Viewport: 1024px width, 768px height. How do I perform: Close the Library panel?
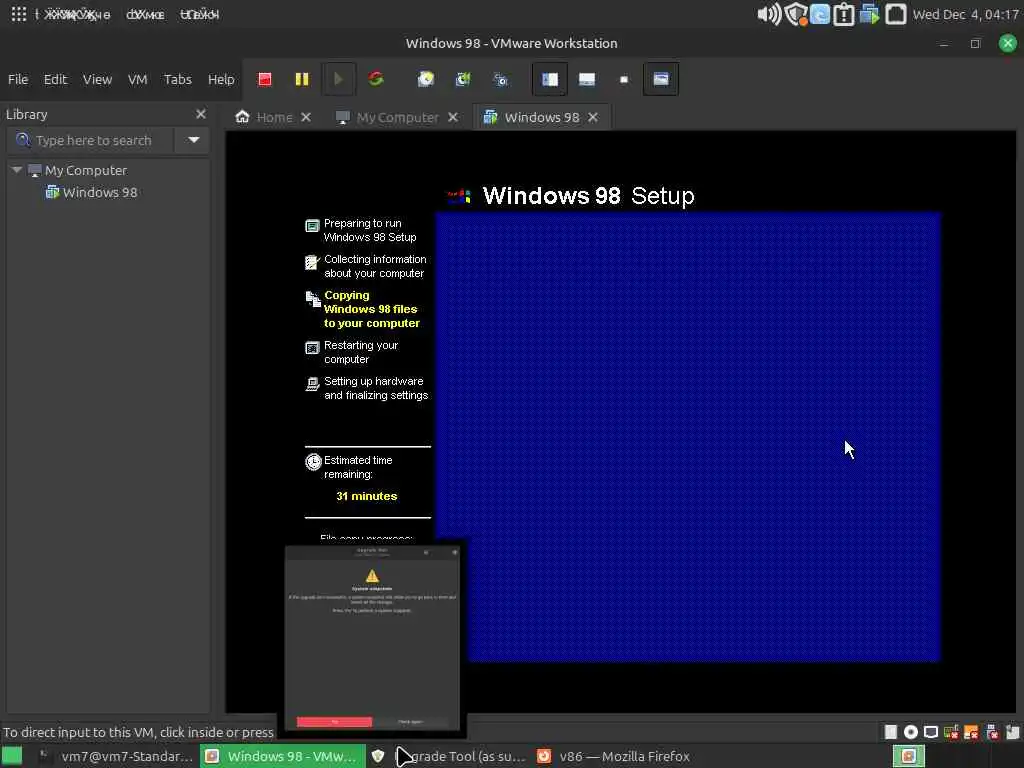coord(200,114)
